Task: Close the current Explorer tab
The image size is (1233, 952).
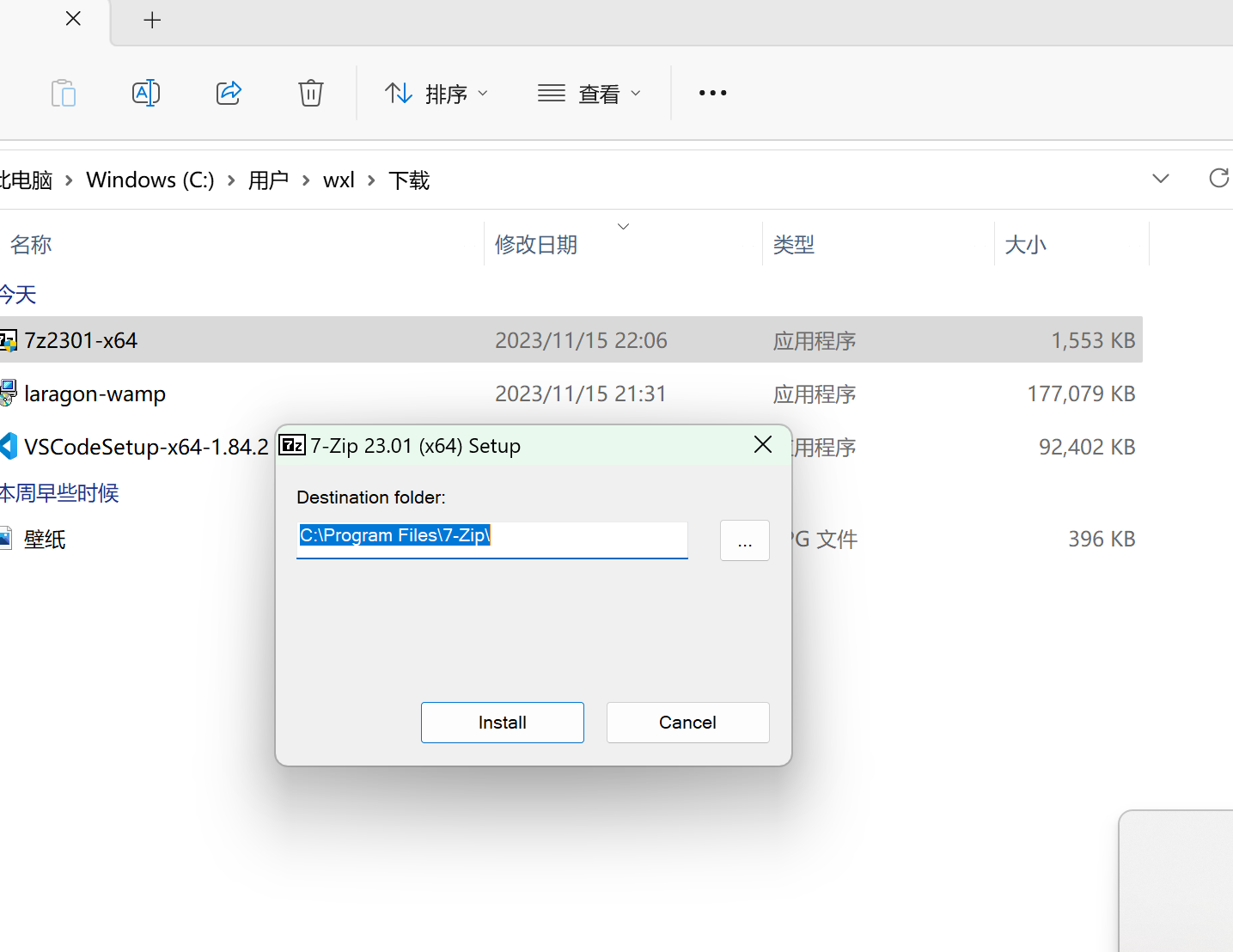Action: click(74, 19)
